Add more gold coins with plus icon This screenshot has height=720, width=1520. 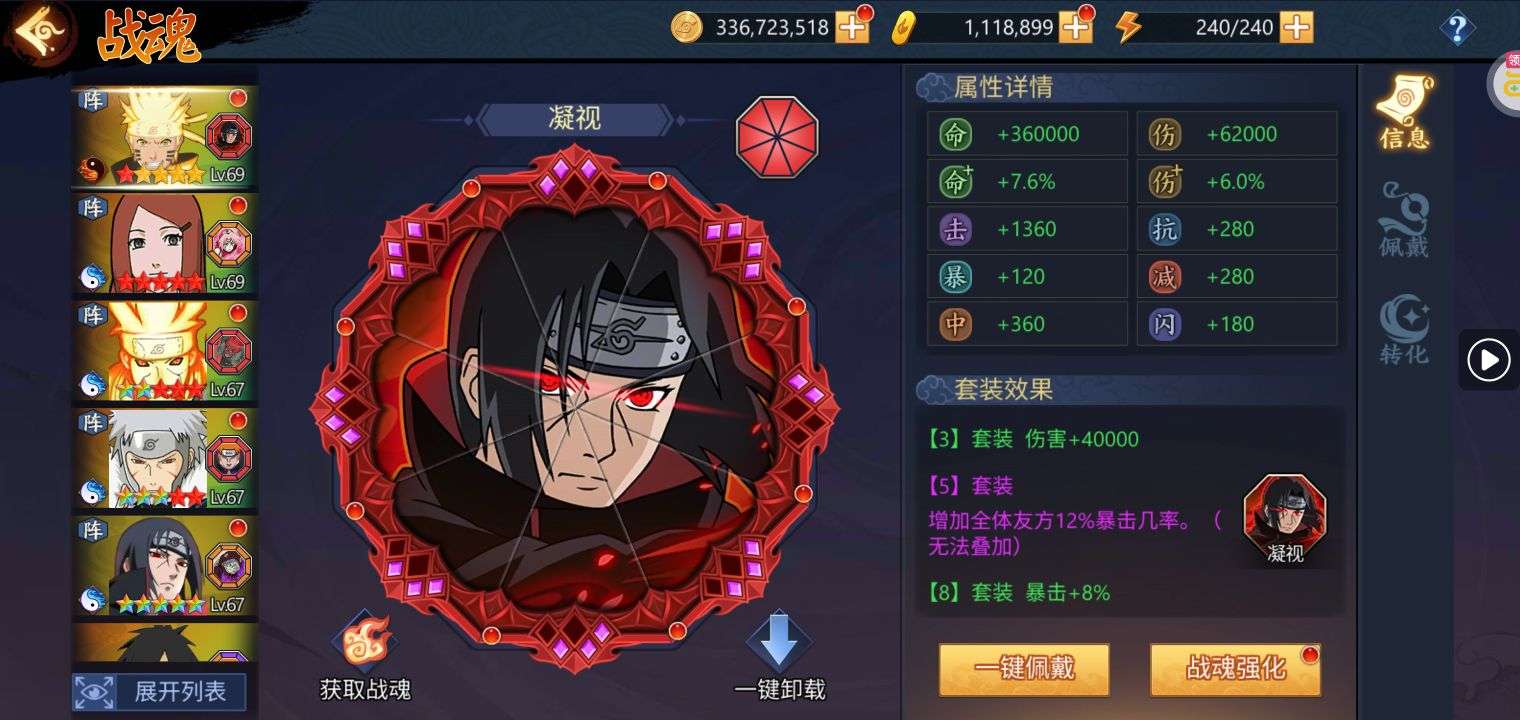pyautogui.click(x=853, y=27)
